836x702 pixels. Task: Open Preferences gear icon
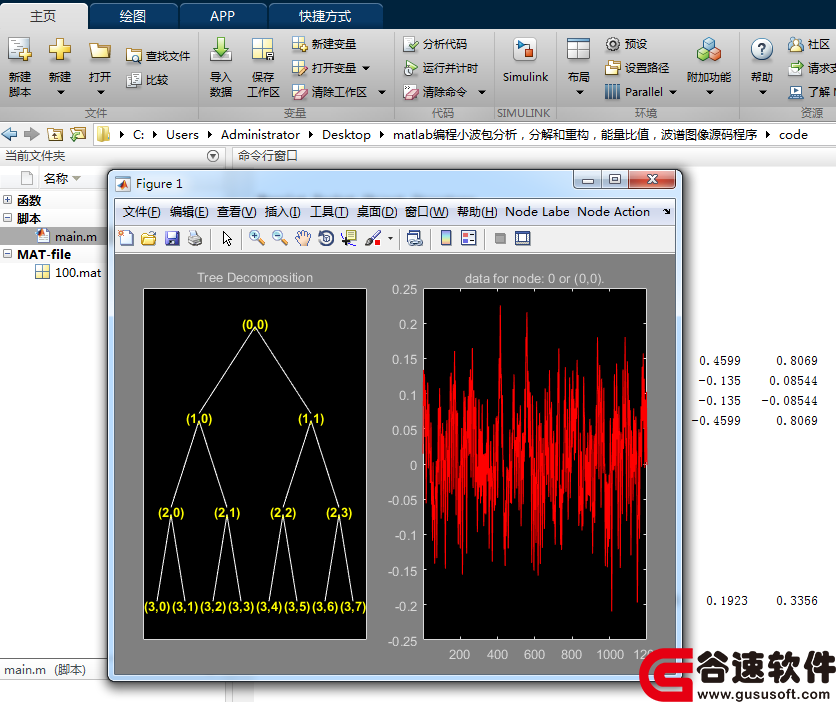coord(613,44)
